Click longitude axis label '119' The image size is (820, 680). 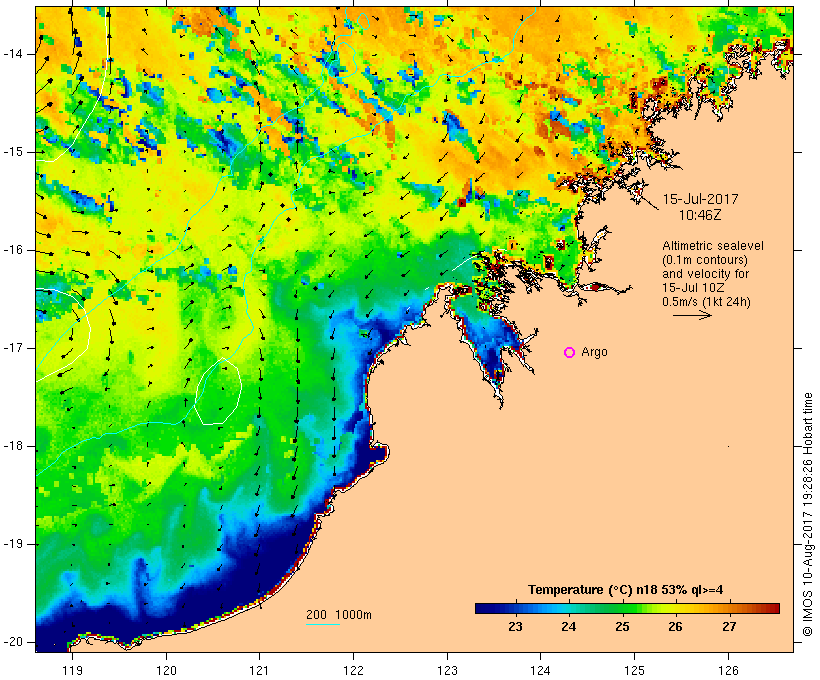72,670
